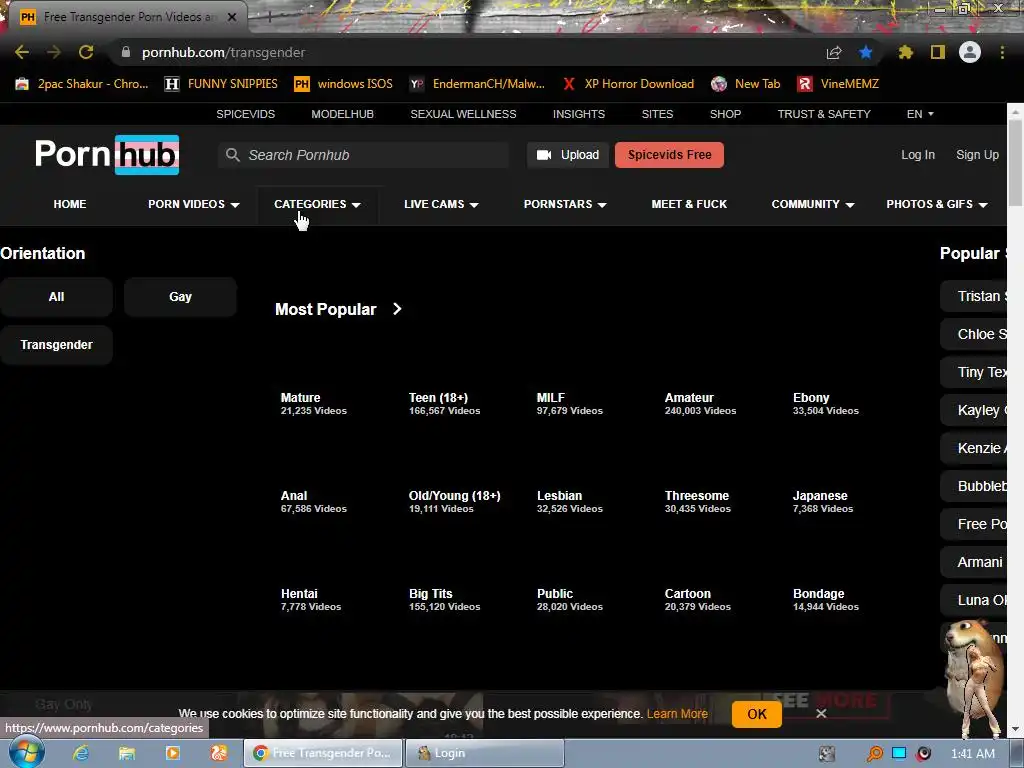Open the Public category entry
This screenshot has height=768, width=1024.
[x=569, y=599]
